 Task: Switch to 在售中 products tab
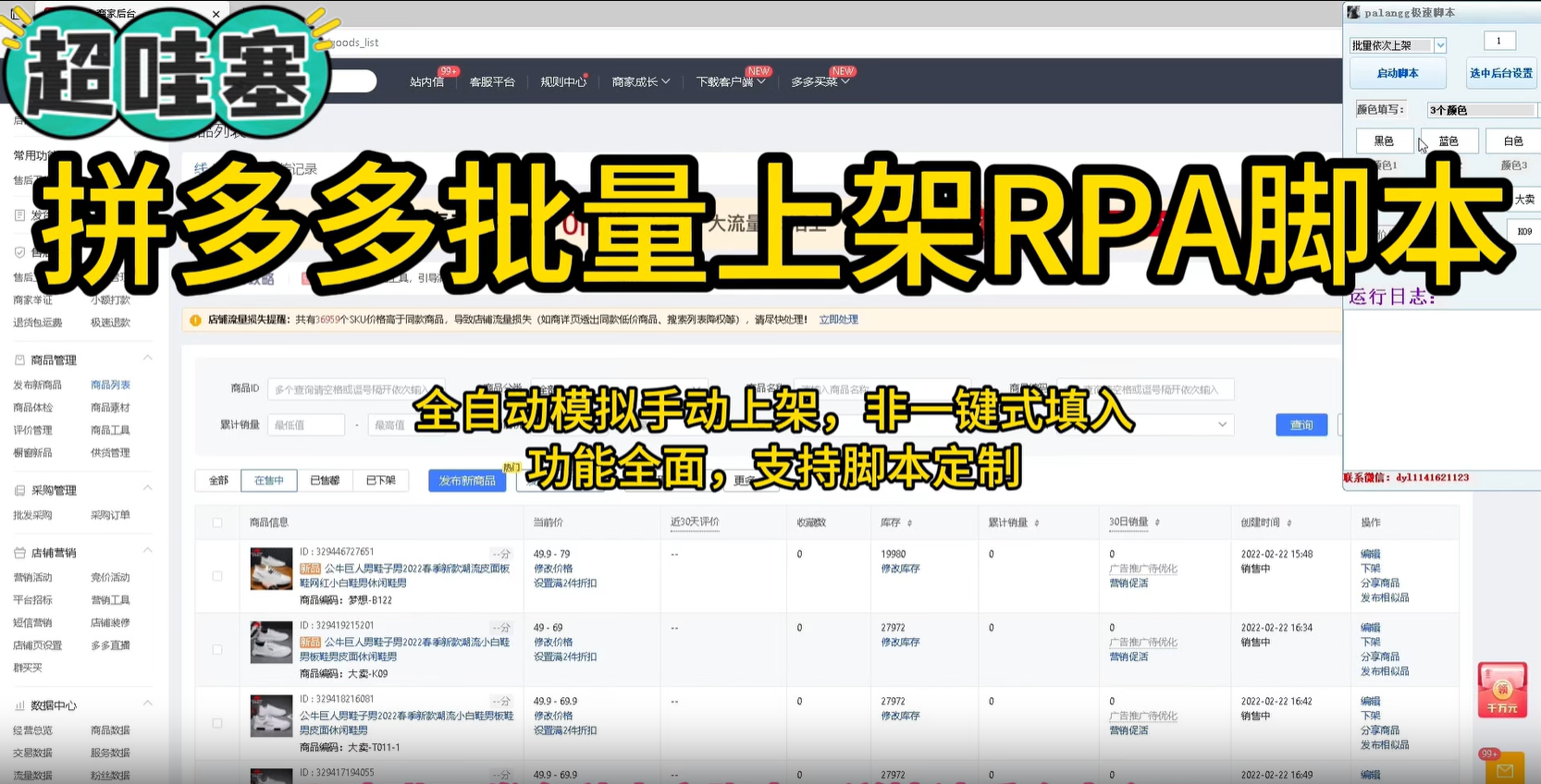[x=269, y=481]
